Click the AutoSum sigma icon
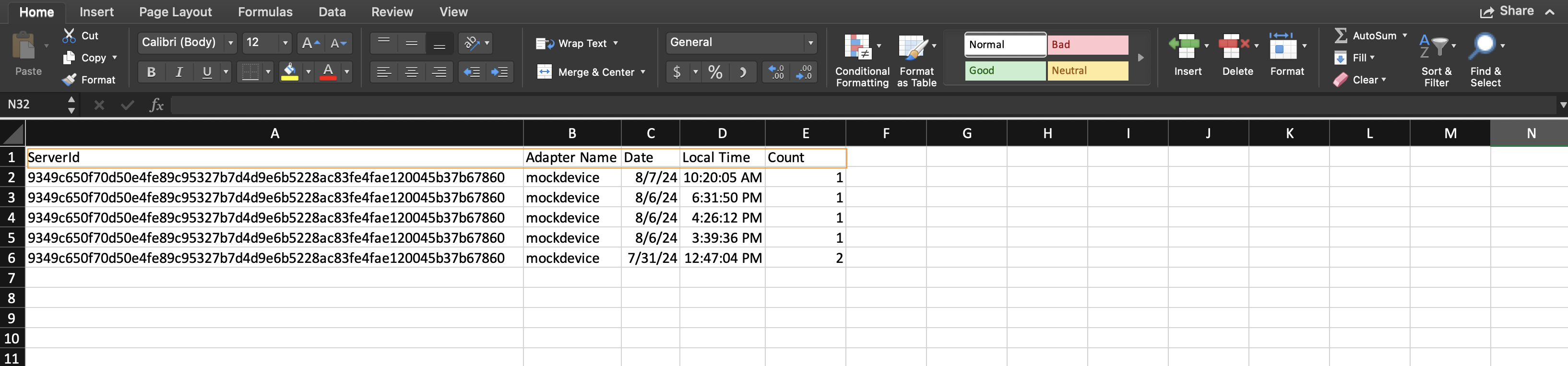 (1341, 36)
